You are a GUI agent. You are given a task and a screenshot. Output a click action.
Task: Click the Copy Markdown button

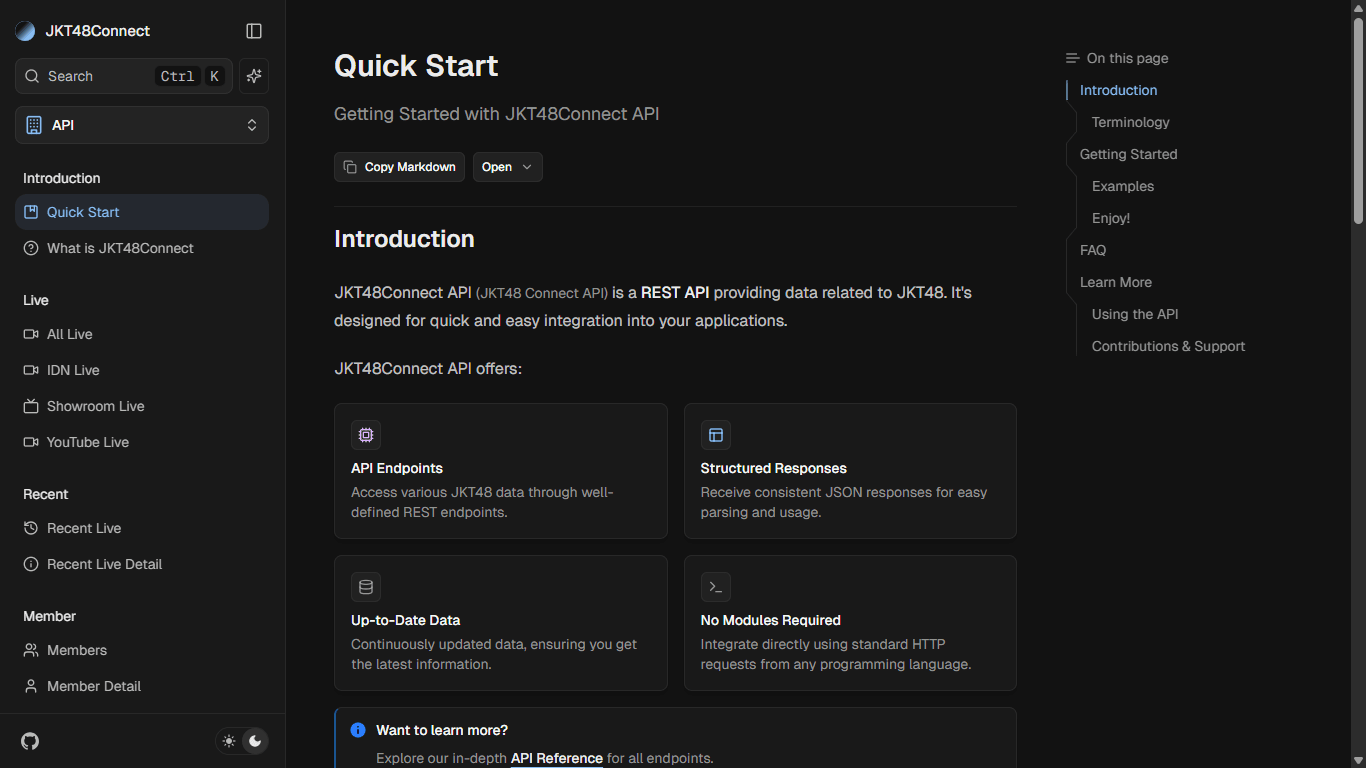(x=399, y=167)
